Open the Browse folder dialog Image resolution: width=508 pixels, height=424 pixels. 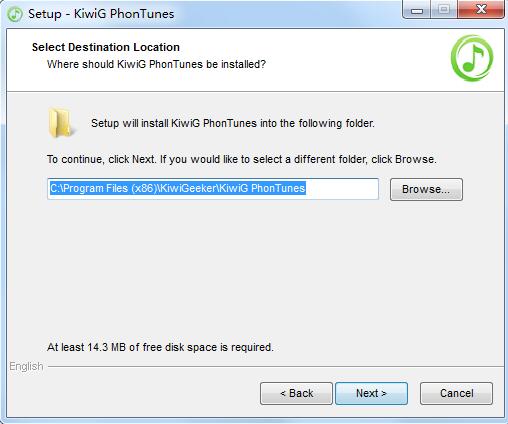pyautogui.click(x=426, y=189)
